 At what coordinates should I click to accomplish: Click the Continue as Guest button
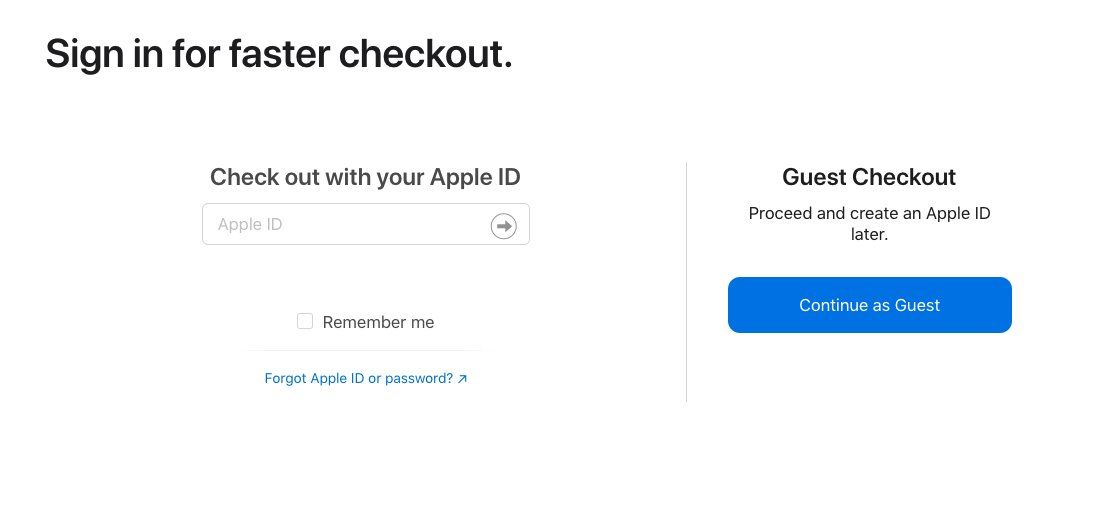pos(869,305)
